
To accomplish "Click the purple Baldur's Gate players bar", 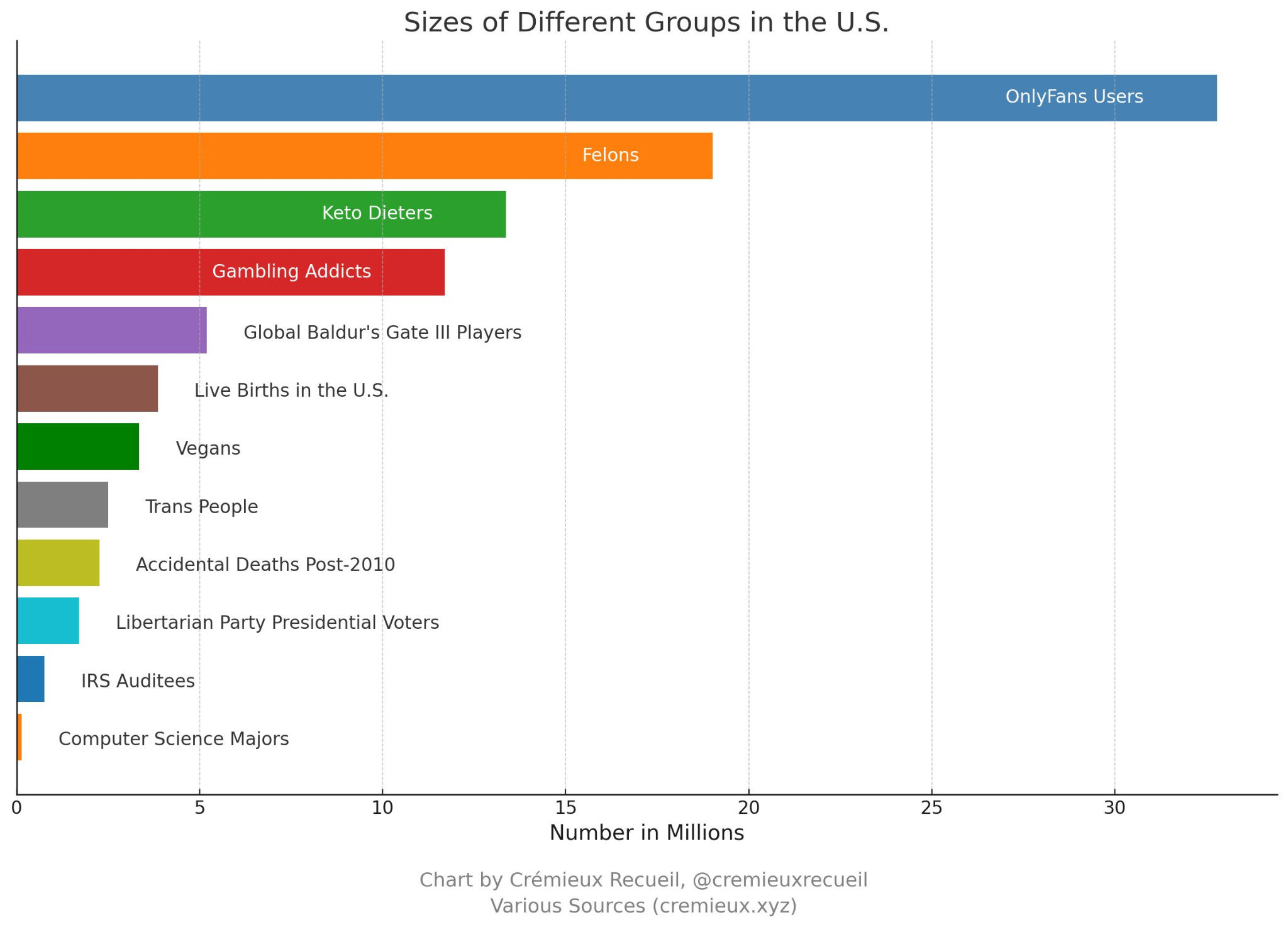I will [x=112, y=330].
